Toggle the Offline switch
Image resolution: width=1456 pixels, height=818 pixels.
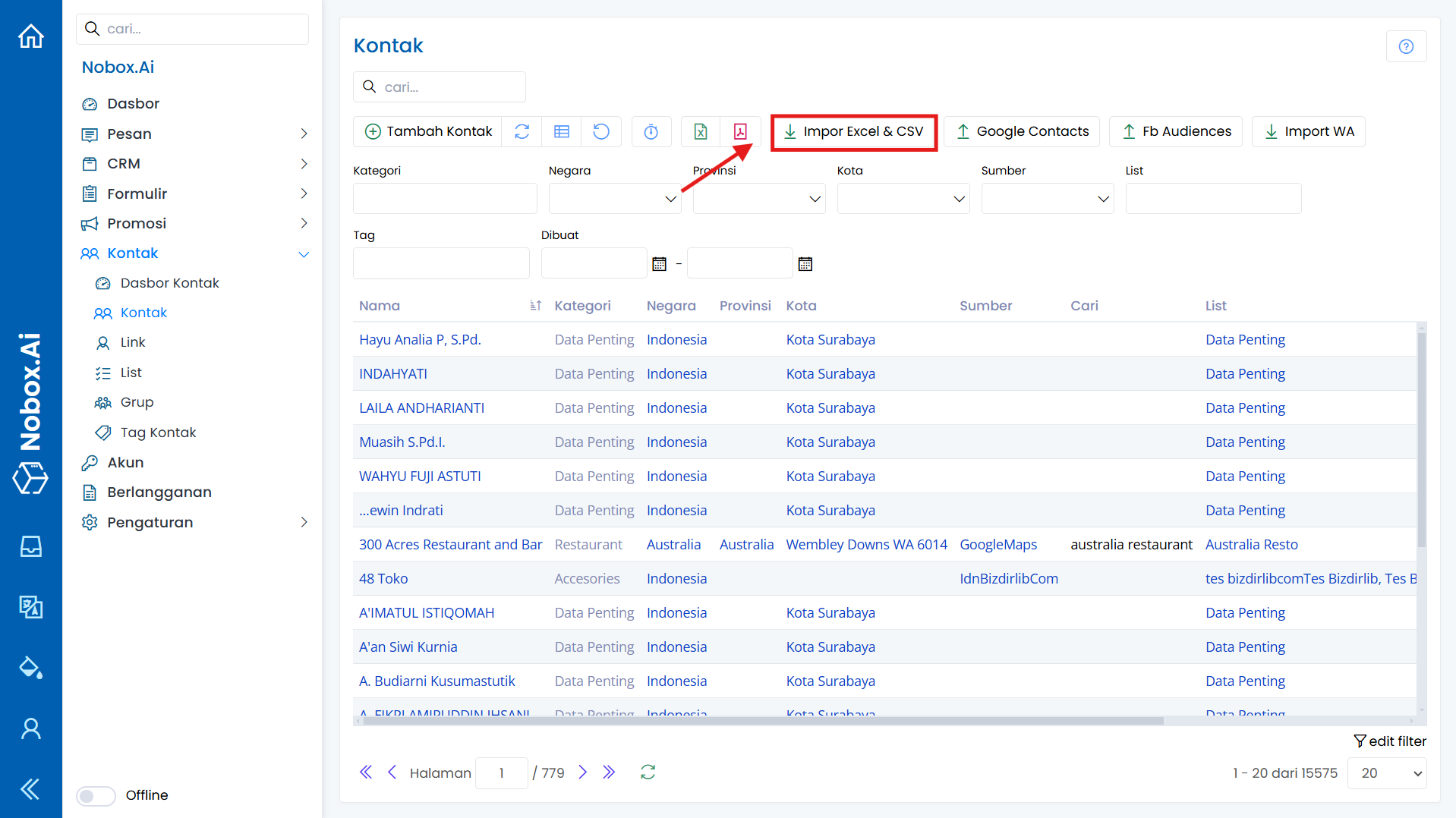coord(96,795)
